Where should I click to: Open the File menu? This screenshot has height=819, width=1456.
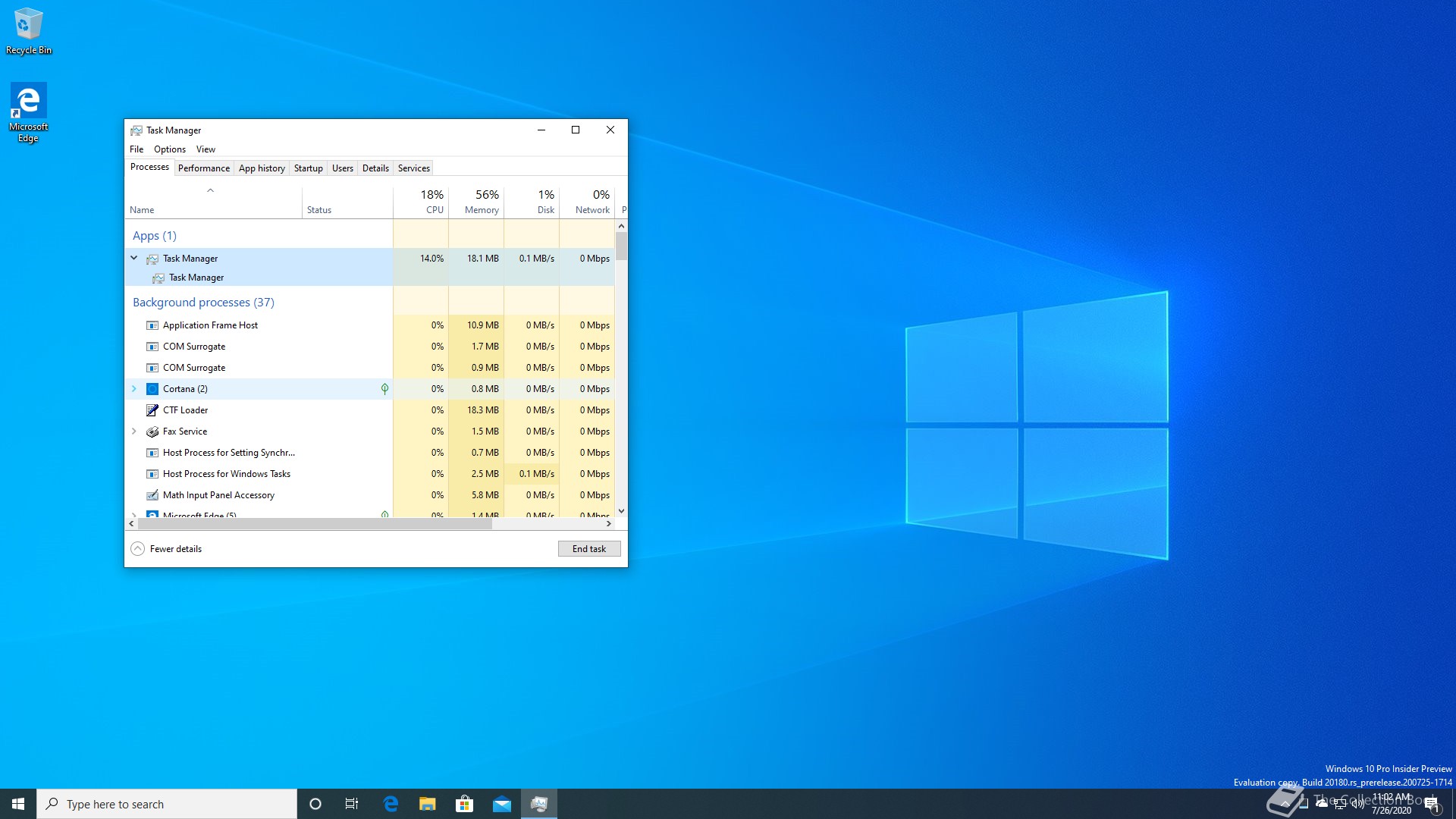coord(136,149)
